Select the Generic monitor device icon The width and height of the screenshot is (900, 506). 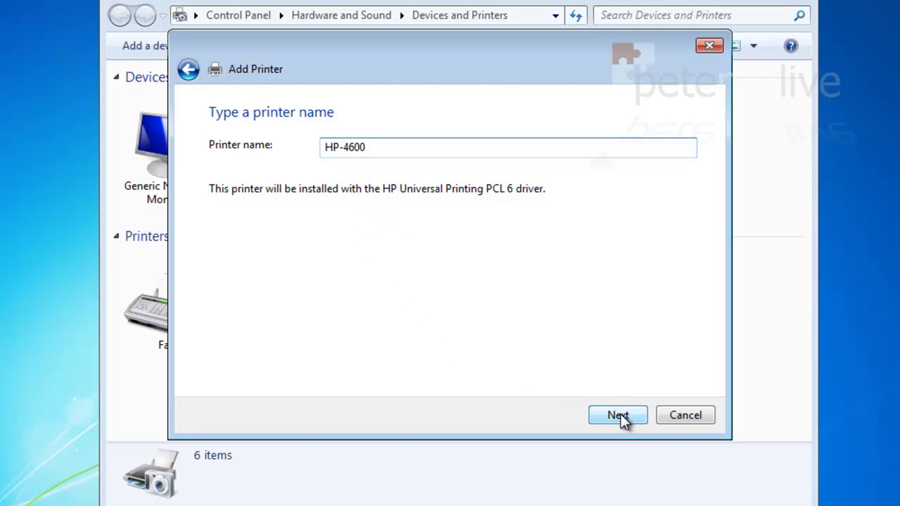pos(150,144)
